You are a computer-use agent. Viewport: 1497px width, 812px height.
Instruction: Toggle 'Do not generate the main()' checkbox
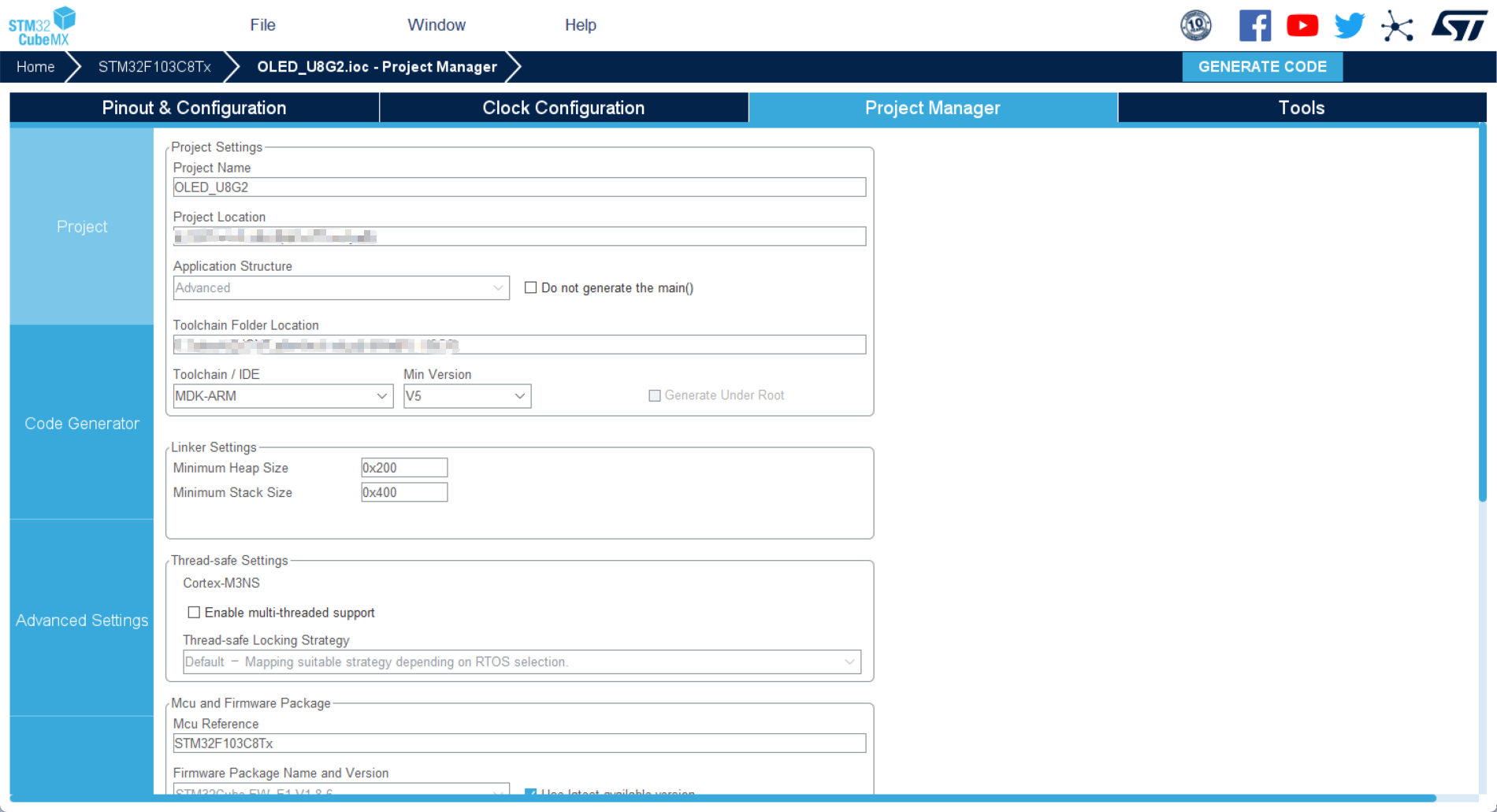tap(531, 287)
